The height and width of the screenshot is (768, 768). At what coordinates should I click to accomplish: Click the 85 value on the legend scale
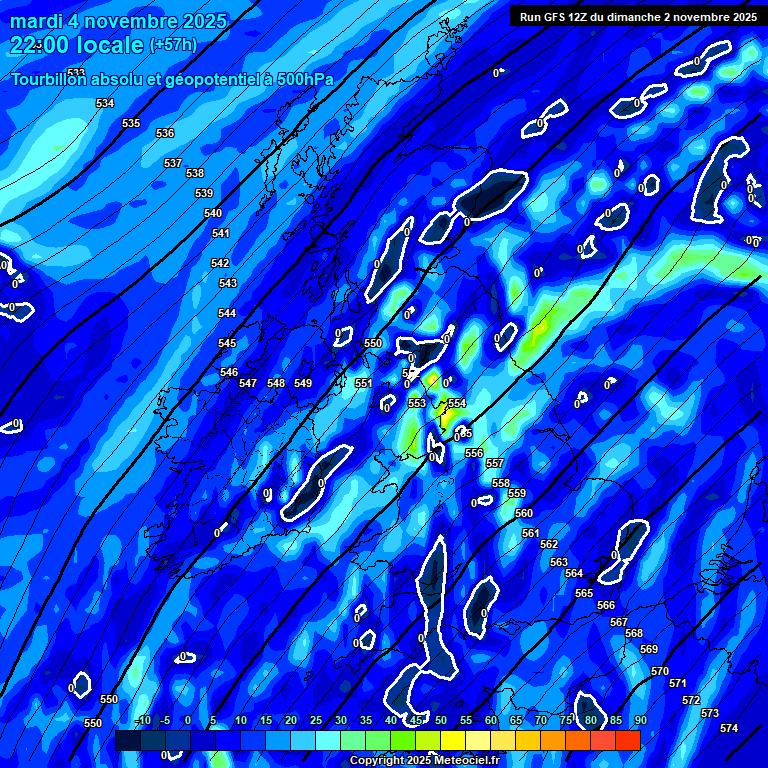point(615,720)
